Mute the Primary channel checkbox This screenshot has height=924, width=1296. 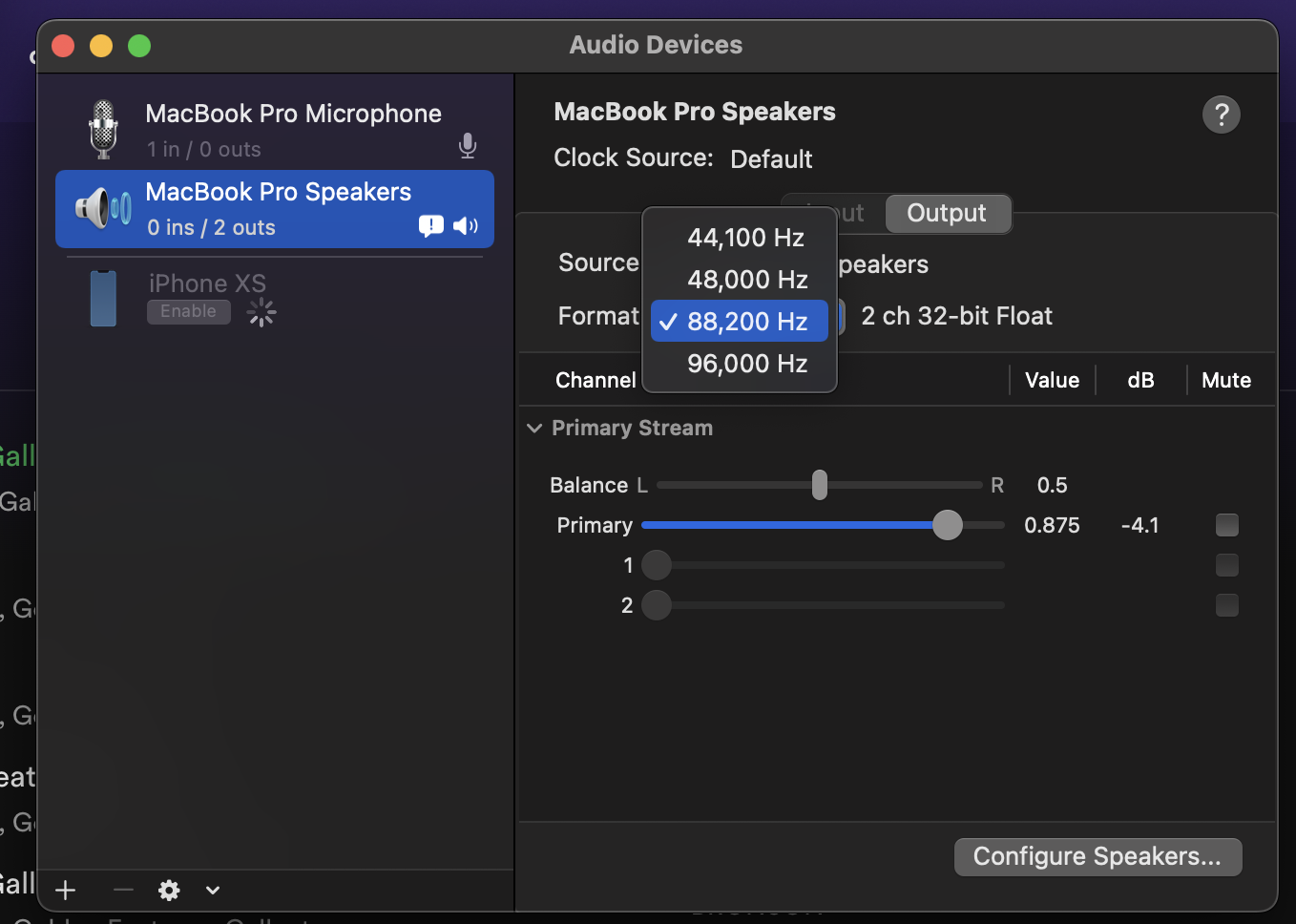click(1227, 525)
